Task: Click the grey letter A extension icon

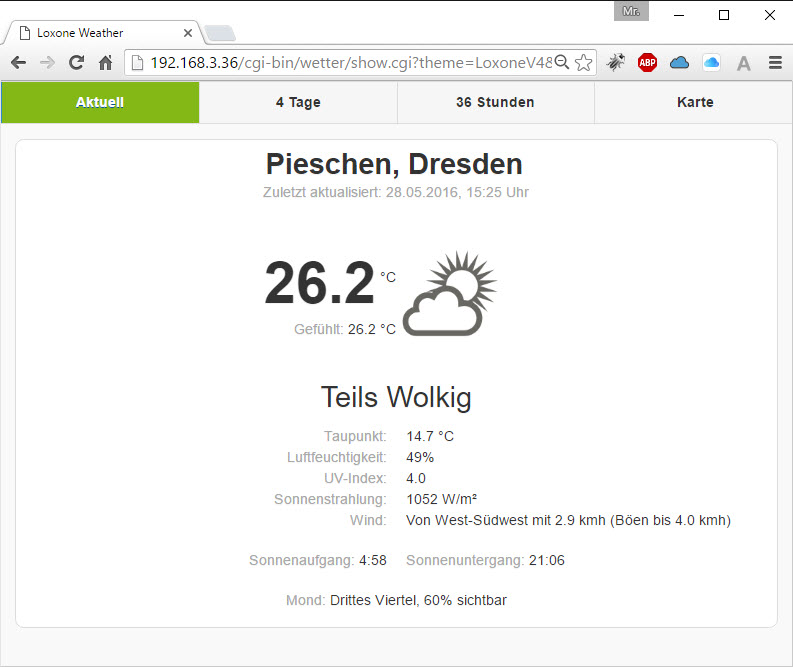Action: point(743,63)
